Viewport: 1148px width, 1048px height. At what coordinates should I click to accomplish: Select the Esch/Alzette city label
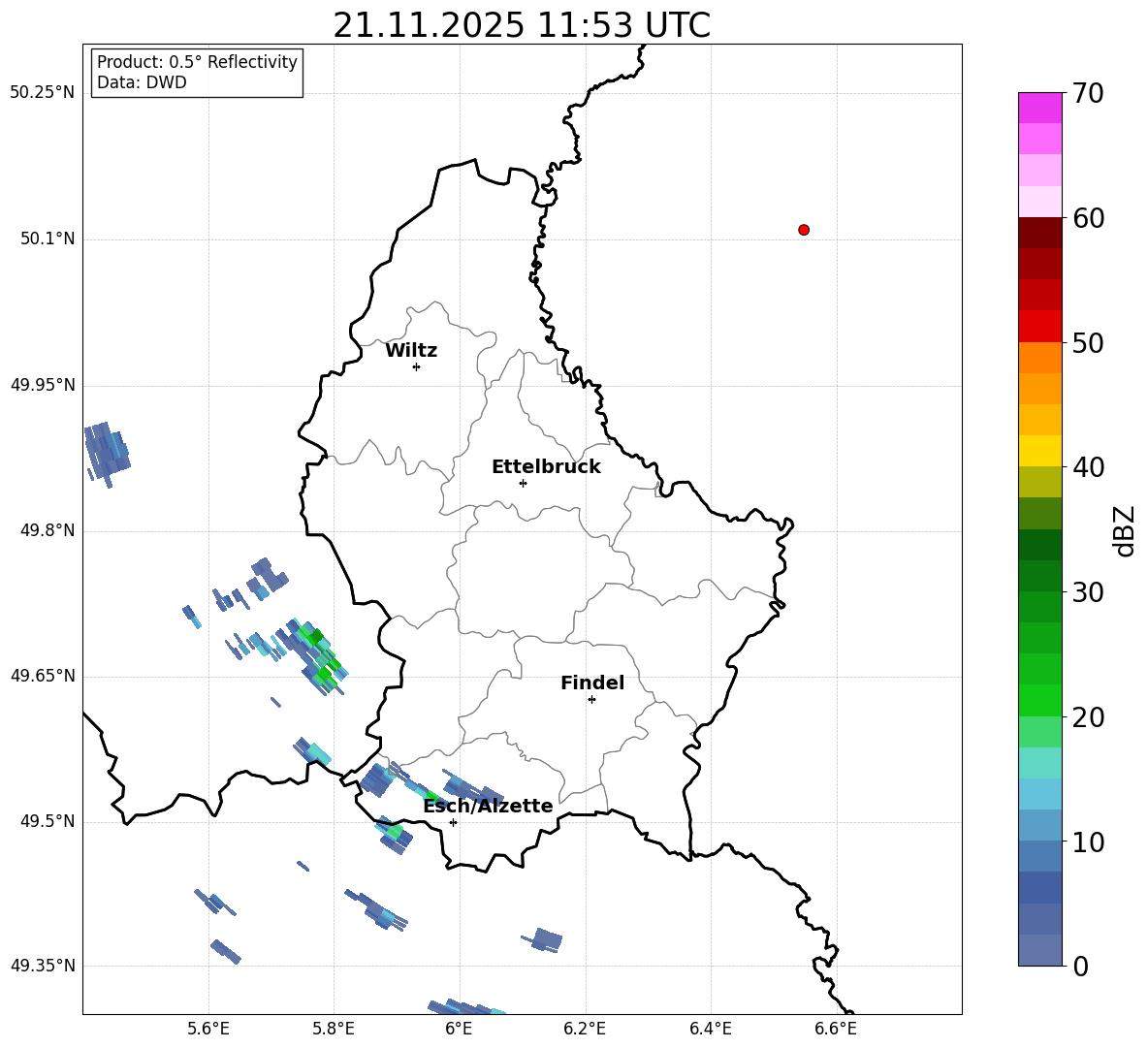tap(488, 806)
